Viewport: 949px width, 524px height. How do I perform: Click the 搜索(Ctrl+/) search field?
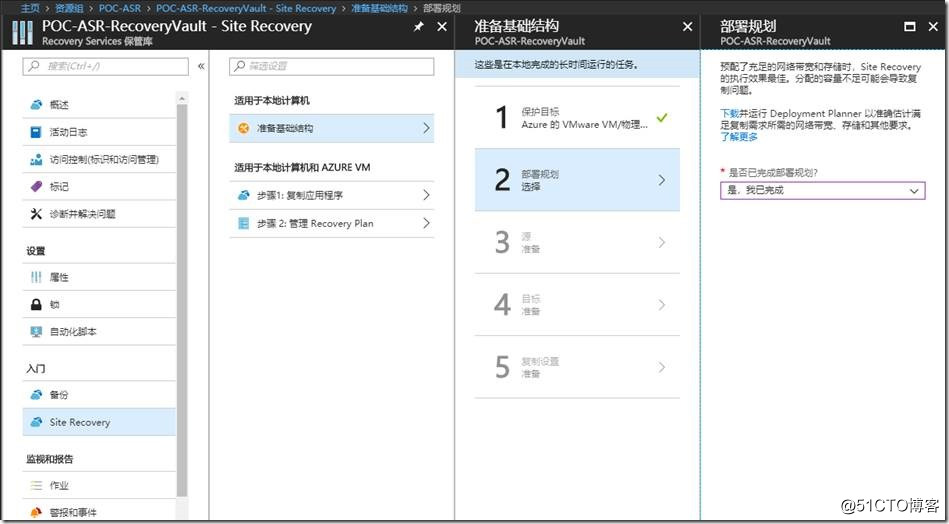point(105,66)
